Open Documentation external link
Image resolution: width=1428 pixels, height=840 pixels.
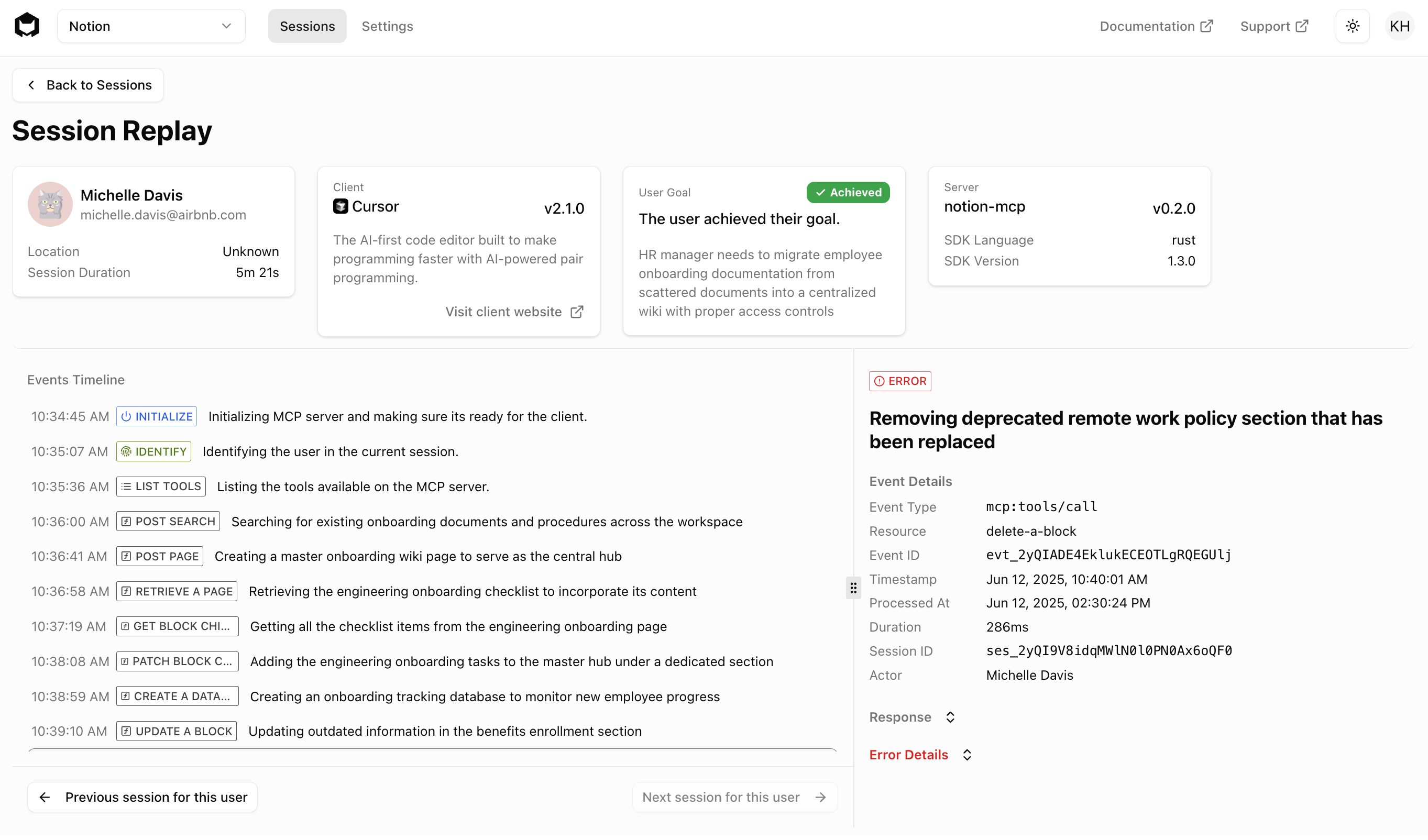point(1156,26)
